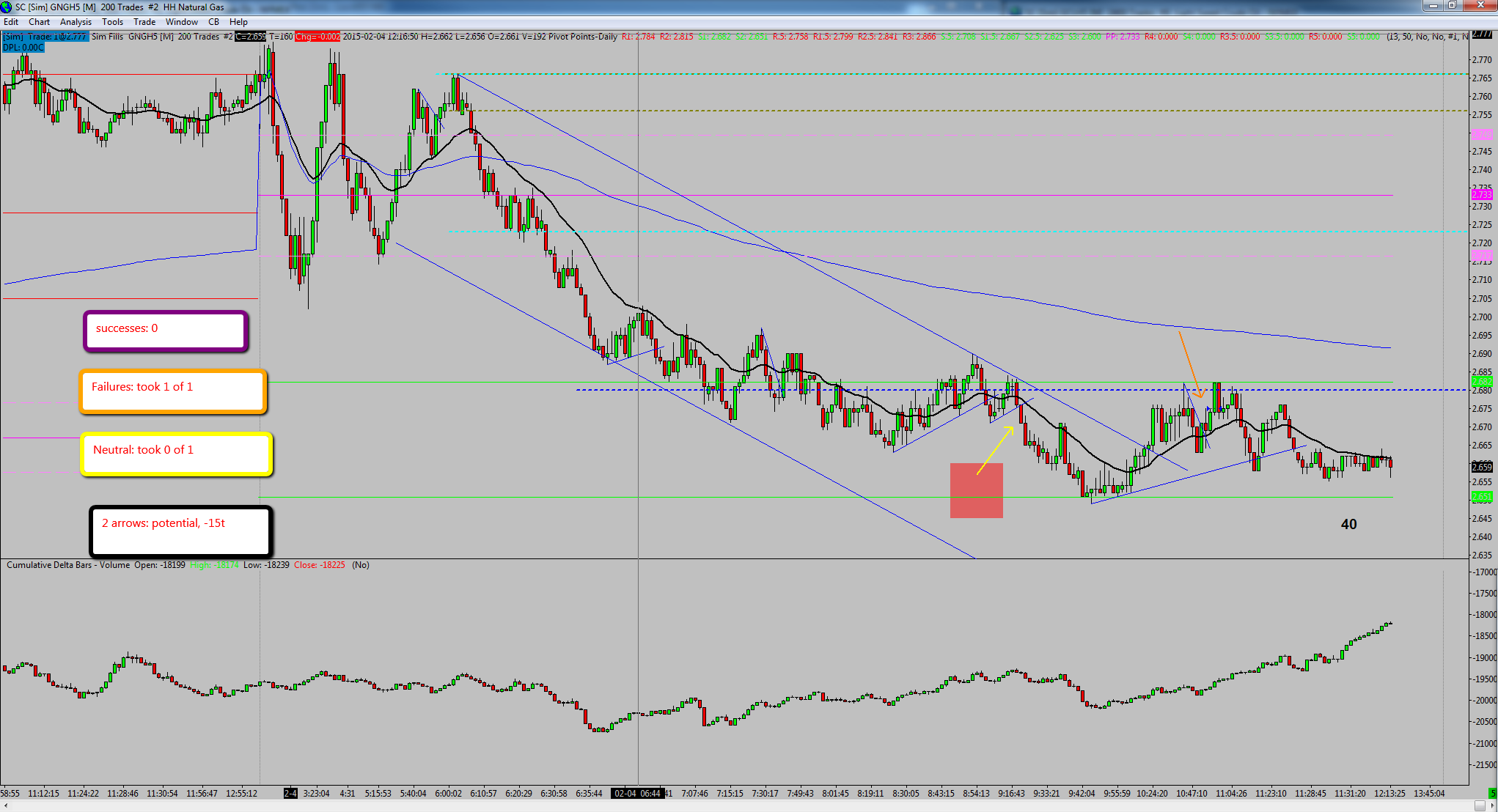This screenshot has height=812, width=1498.
Task: Click the 'Pivot Points-Daily' study label
Action: tap(583, 37)
